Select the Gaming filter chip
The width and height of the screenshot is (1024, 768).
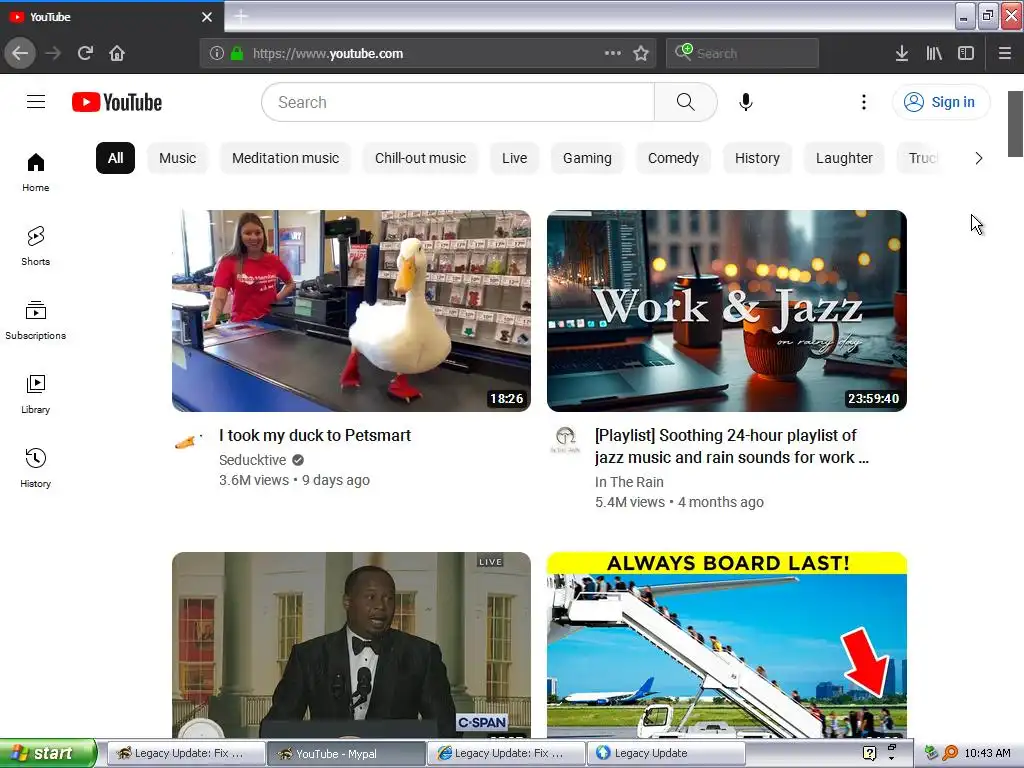point(587,158)
